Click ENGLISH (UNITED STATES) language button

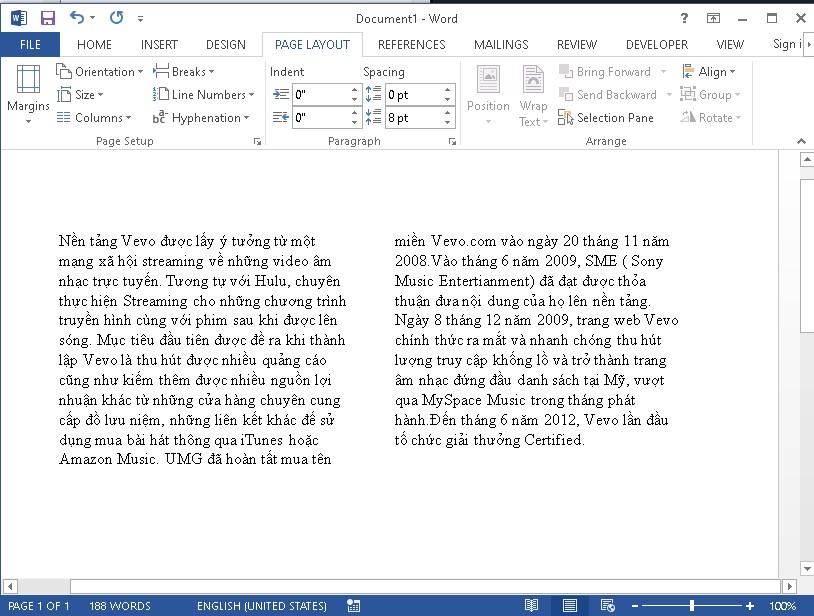tap(261, 606)
